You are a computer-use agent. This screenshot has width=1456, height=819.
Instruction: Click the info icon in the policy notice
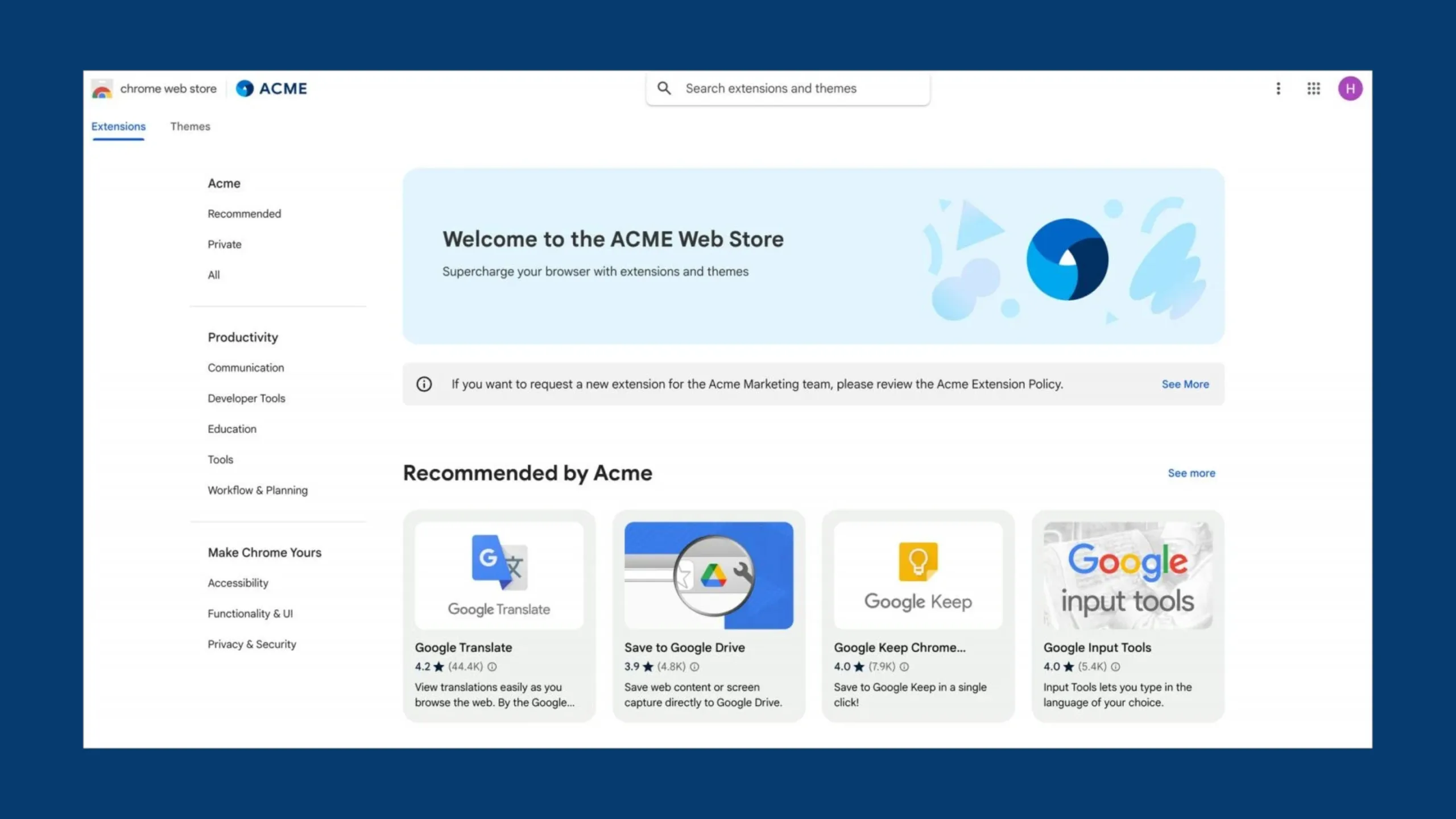click(424, 384)
